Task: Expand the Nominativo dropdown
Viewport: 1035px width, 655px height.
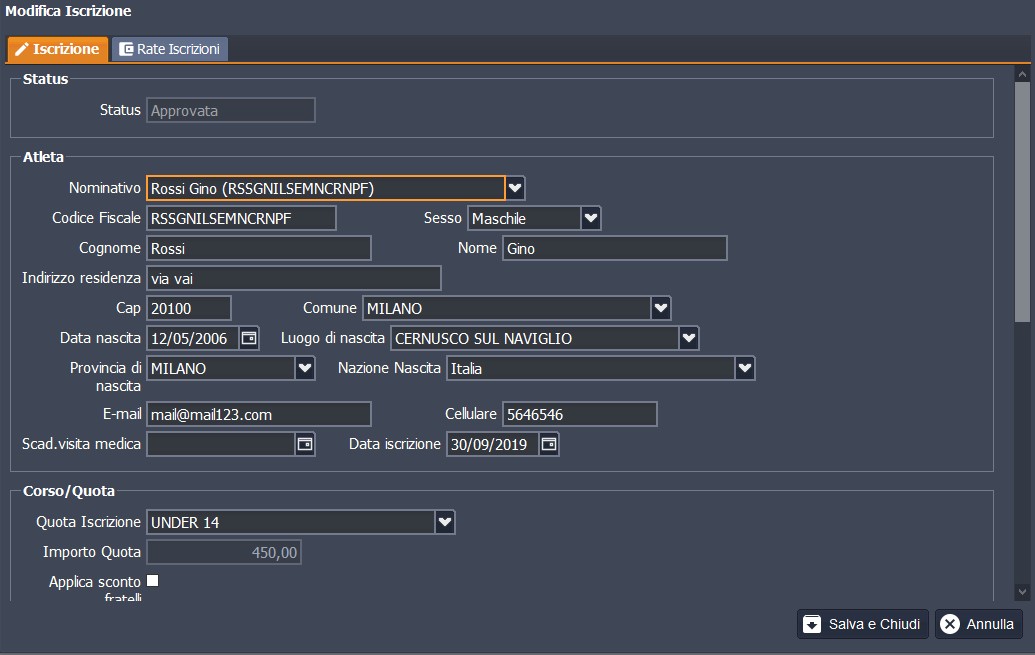Action: pyautogui.click(x=515, y=188)
